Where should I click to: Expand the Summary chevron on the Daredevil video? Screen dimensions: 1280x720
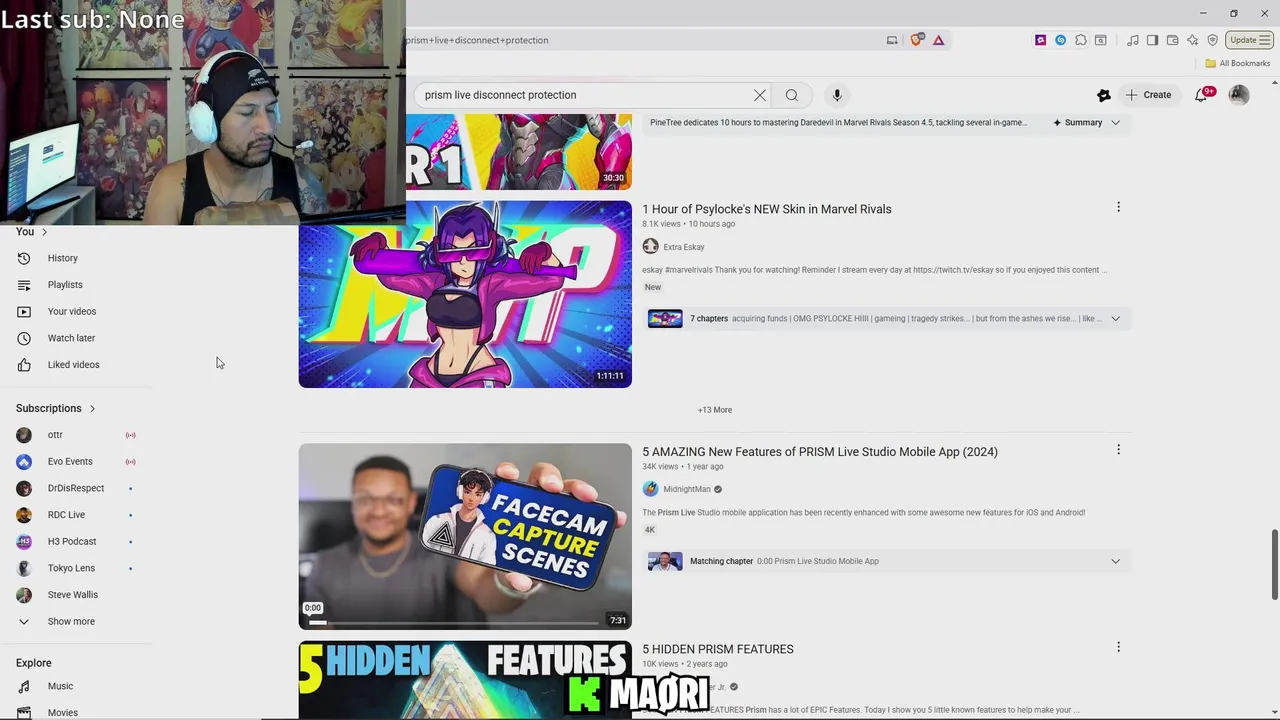1116,123
